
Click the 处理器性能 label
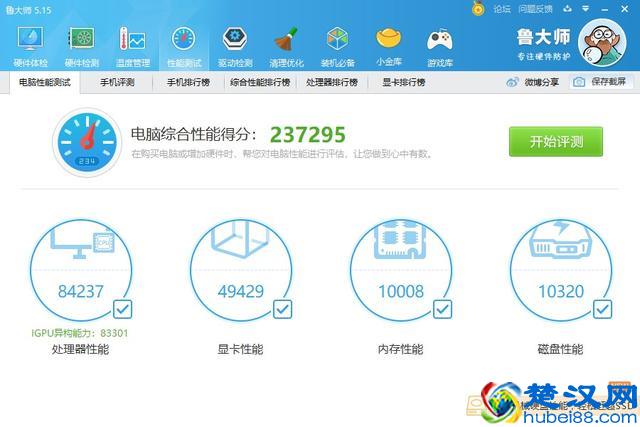tap(80, 349)
